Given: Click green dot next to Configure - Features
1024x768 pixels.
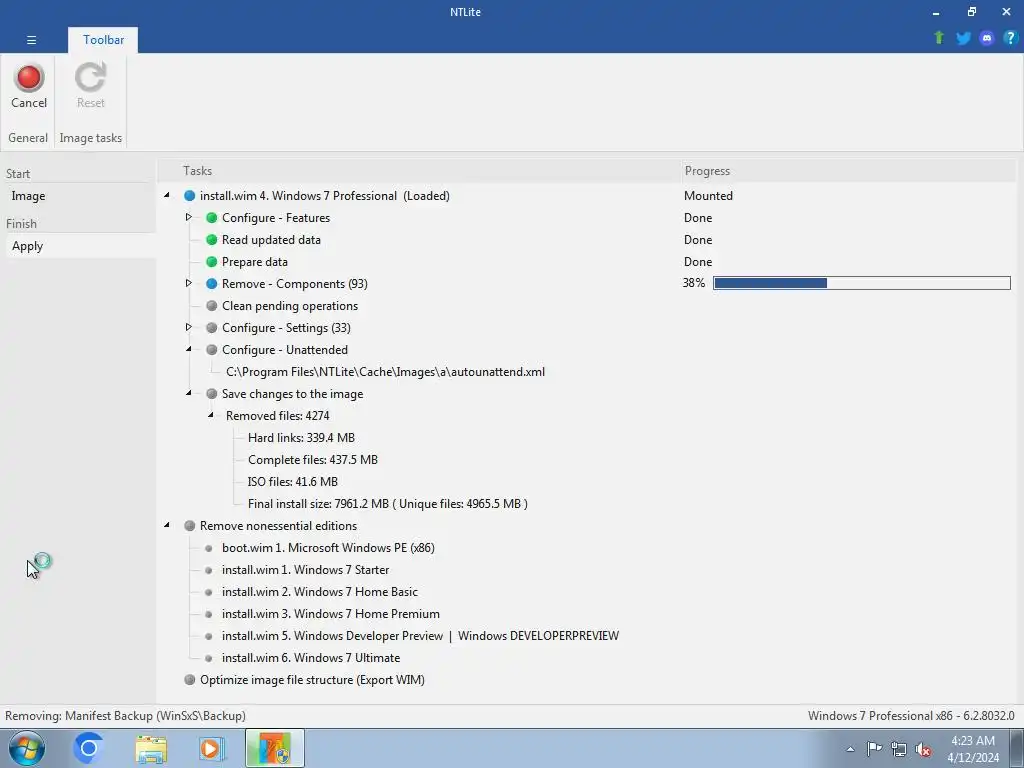Looking at the screenshot, I should [x=212, y=217].
